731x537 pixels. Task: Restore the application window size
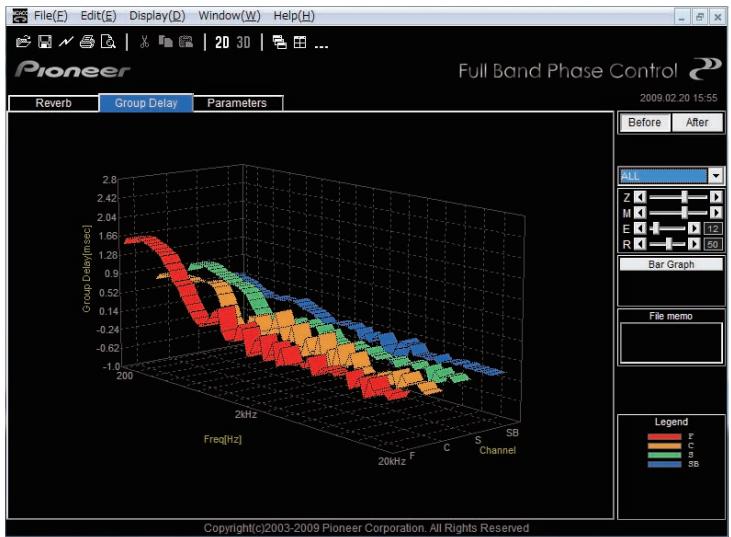click(x=699, y=17)
